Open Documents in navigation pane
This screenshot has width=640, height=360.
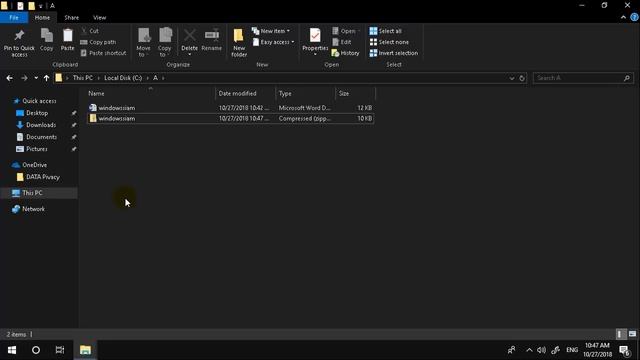(x=41, y=137)
